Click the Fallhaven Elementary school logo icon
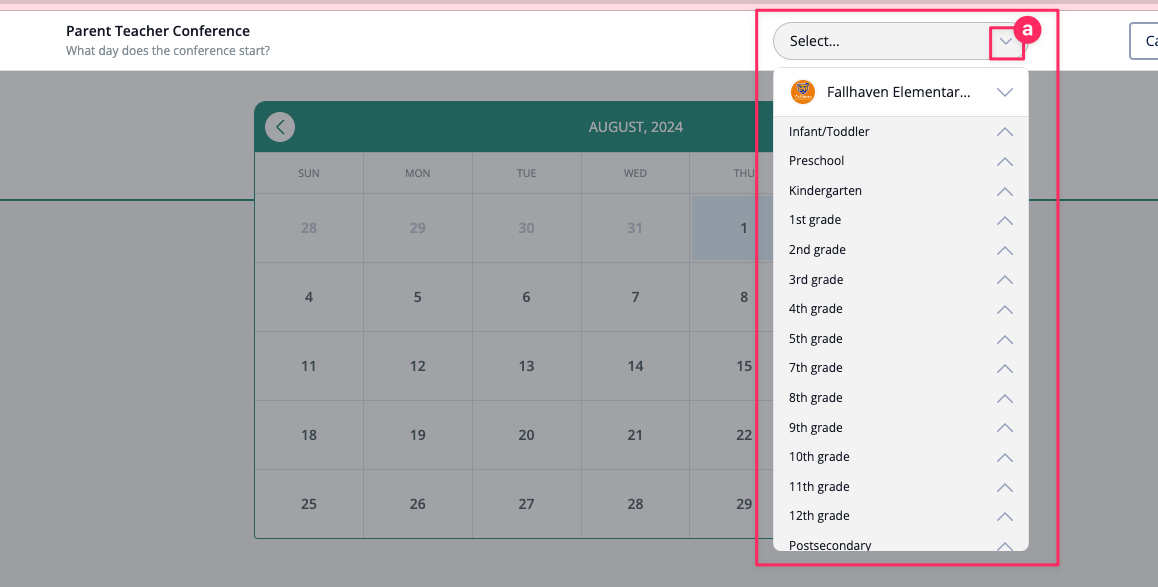 pos(803,92)
